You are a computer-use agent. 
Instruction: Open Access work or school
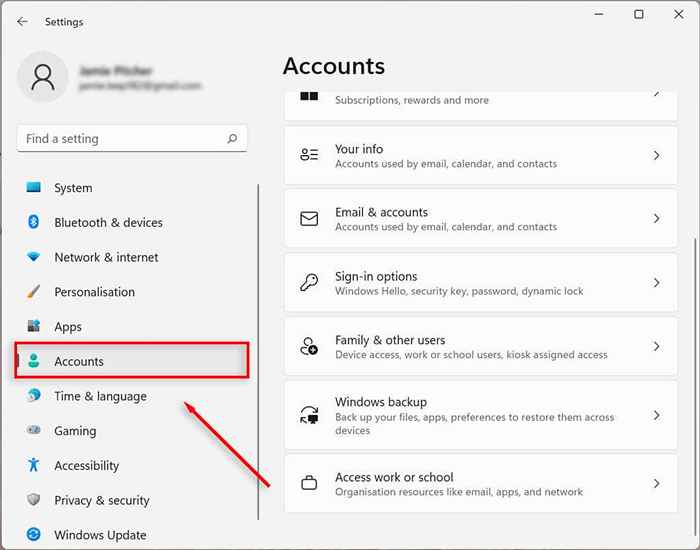(481, 483)
